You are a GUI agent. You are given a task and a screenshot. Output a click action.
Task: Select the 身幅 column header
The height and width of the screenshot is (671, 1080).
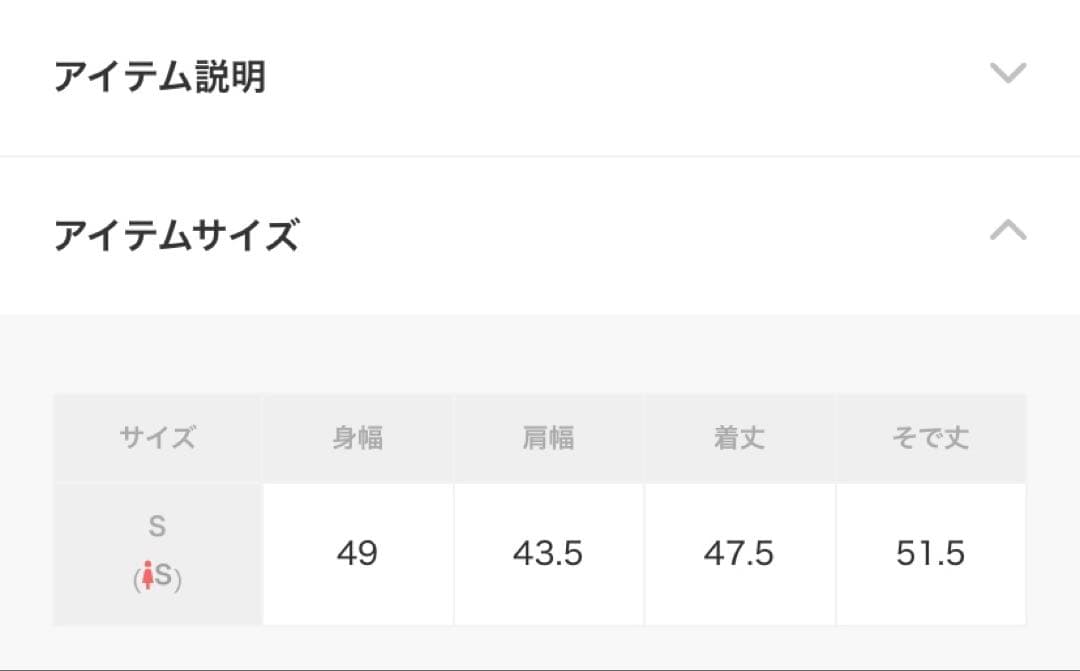click(358, 436)
